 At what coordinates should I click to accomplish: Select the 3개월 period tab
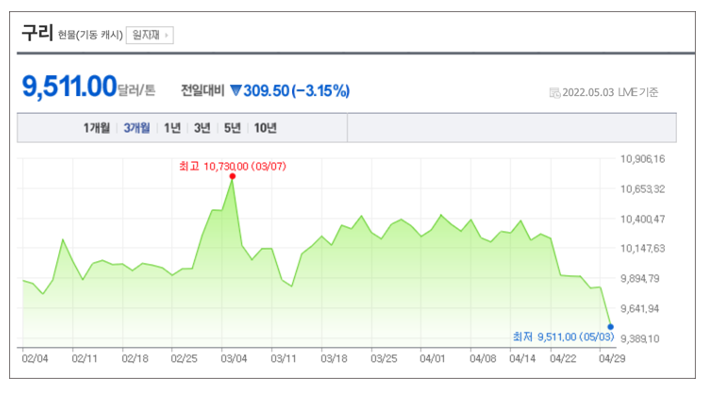tap(137, 128)
